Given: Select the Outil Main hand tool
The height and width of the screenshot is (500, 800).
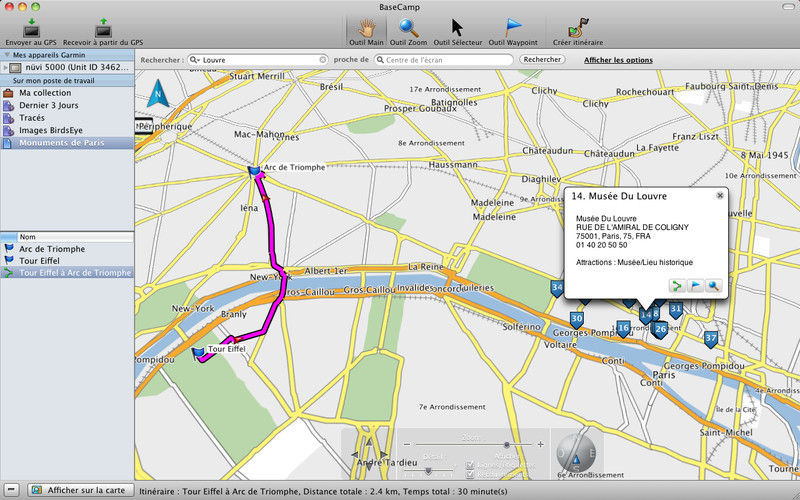Looking at the screenshot, I should [366, 27].
